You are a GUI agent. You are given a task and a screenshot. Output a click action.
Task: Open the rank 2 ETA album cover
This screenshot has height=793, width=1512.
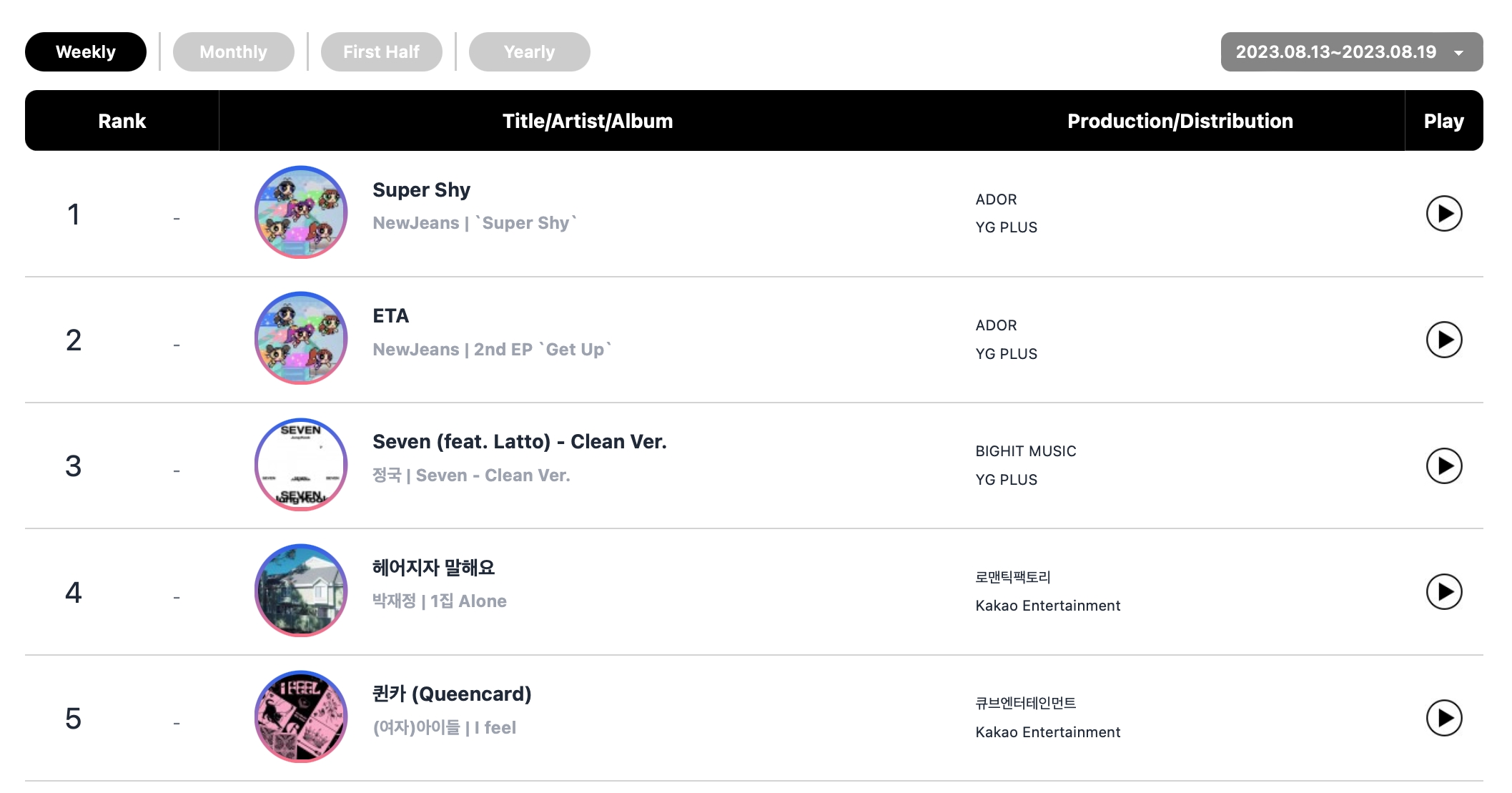click(x=301, y=338)
